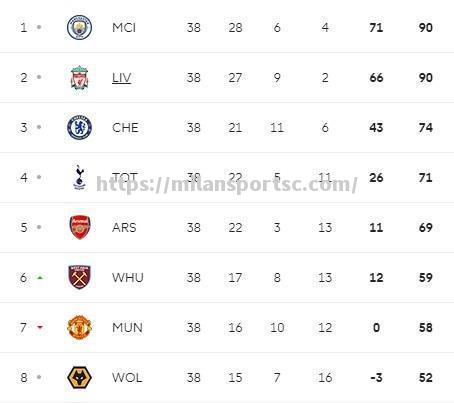Open the MCI team name
Viewport: 454px width, 403px height.
tap(124, 28)
